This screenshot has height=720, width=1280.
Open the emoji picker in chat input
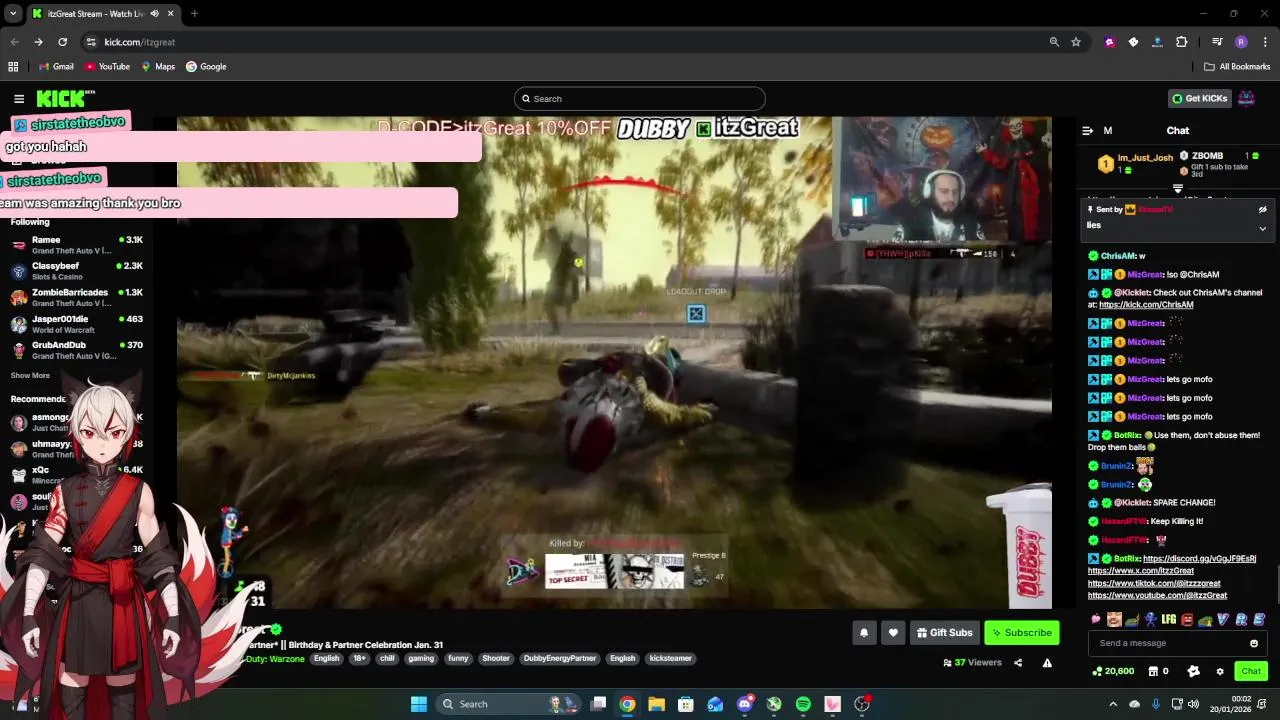(x=1254, y=643)
